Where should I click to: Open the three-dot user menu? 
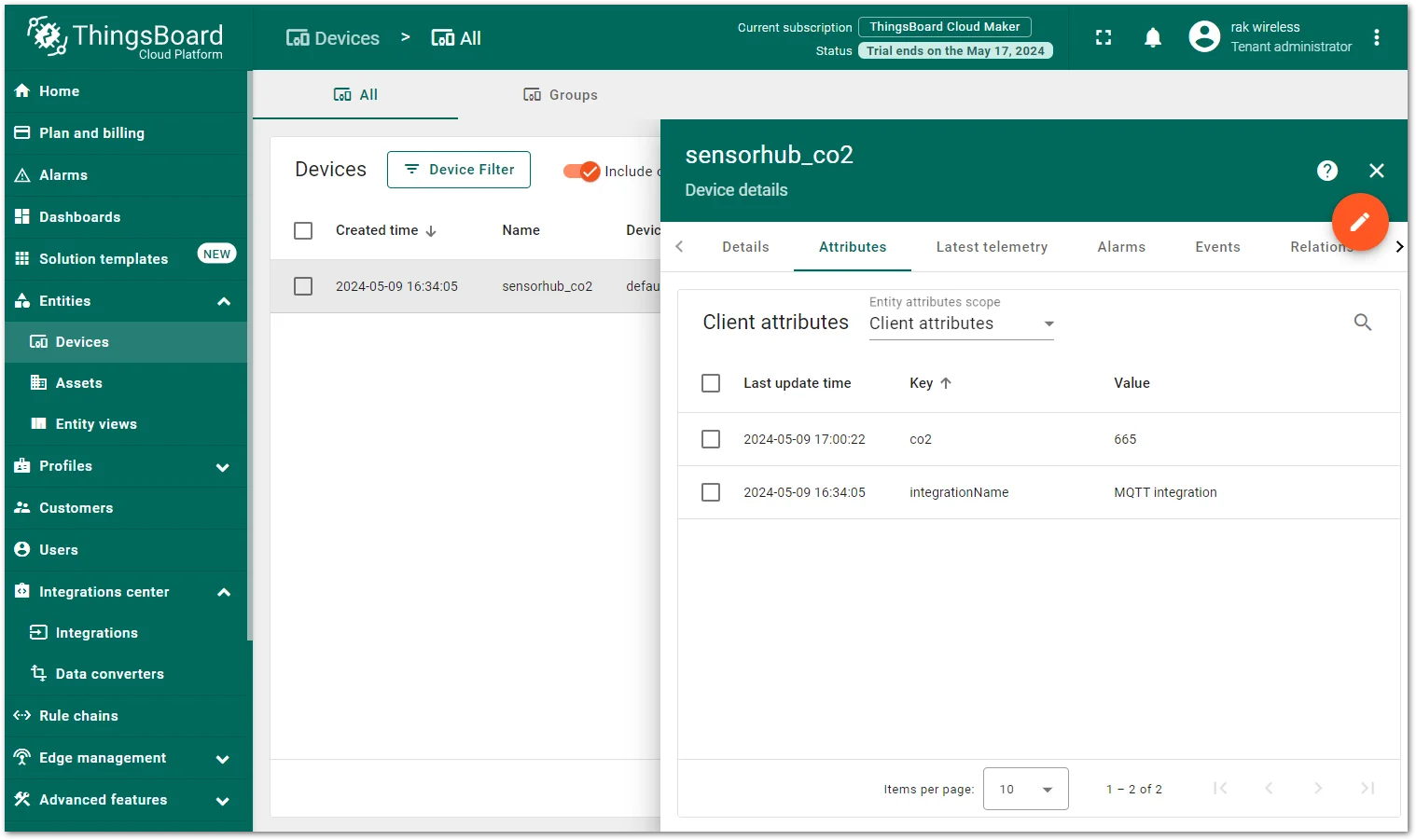1377,37
